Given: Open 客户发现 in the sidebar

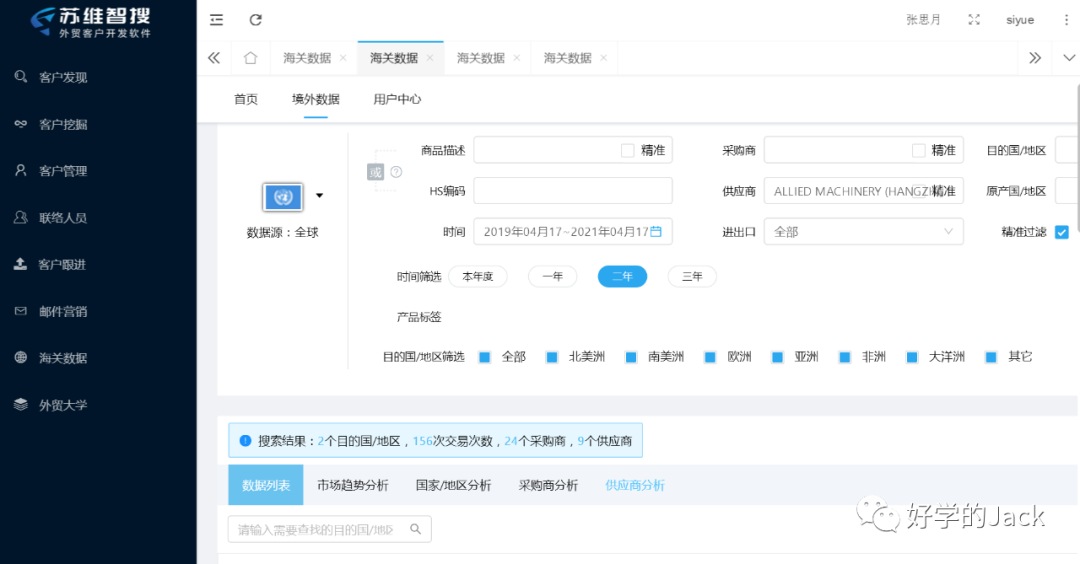Looking at the screenshot, I should [x=63, y=77].
